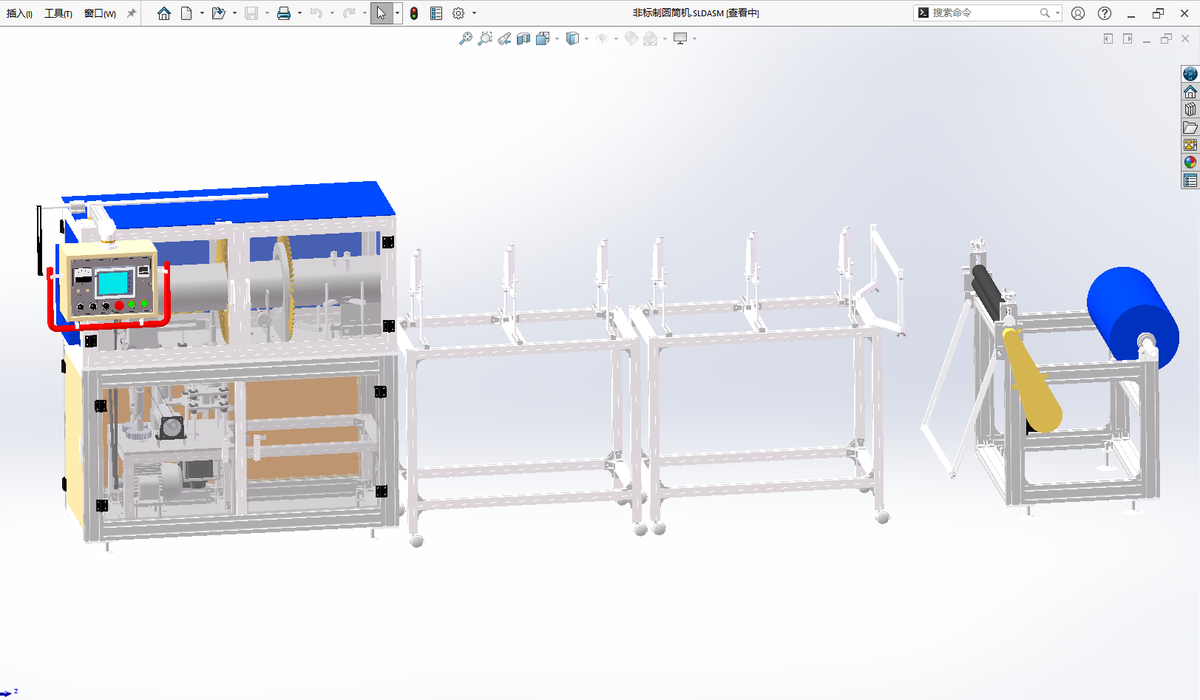Expand the Redo dropdown arrow

363,14
